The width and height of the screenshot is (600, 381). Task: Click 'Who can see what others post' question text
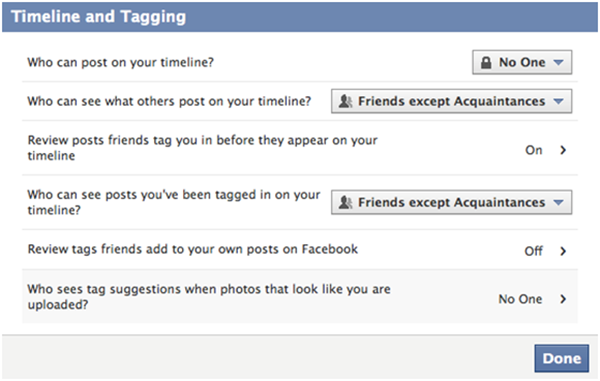(169, 101)
